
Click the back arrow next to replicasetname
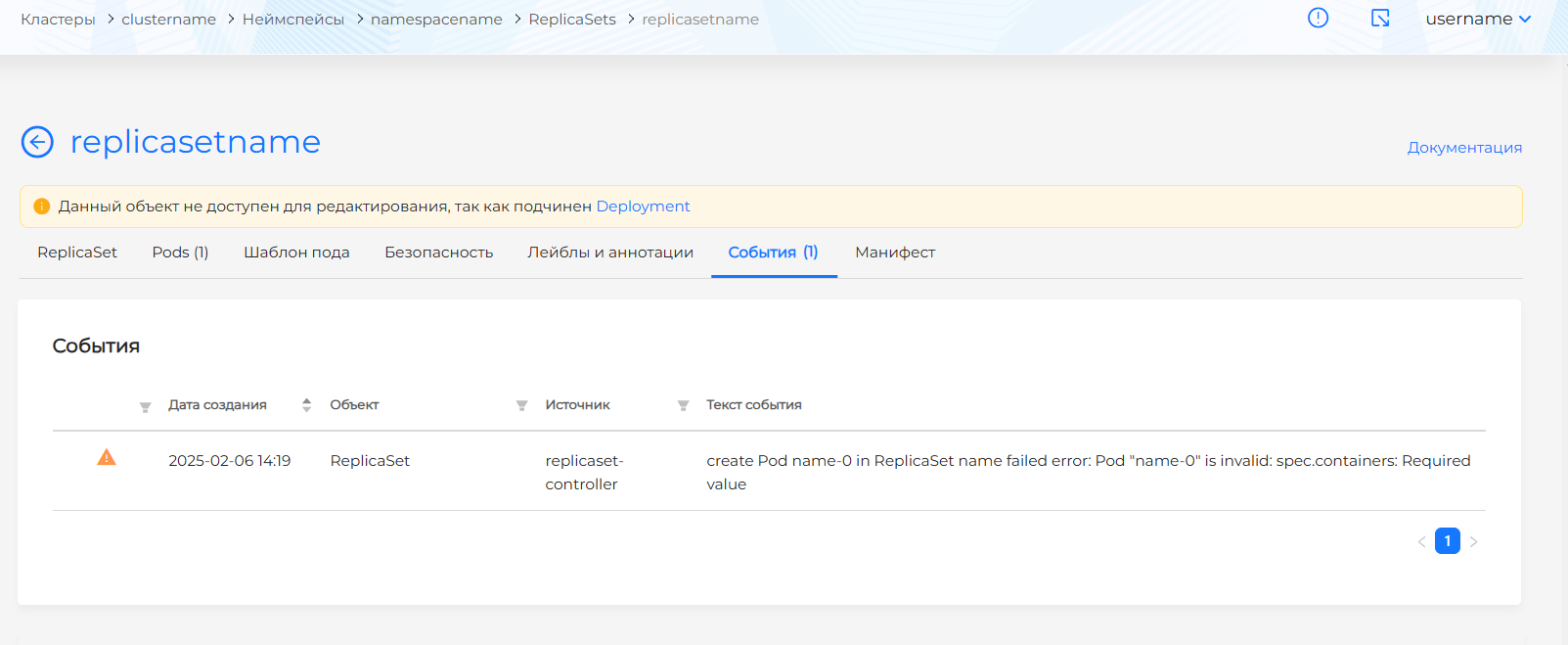pos(37,142)
